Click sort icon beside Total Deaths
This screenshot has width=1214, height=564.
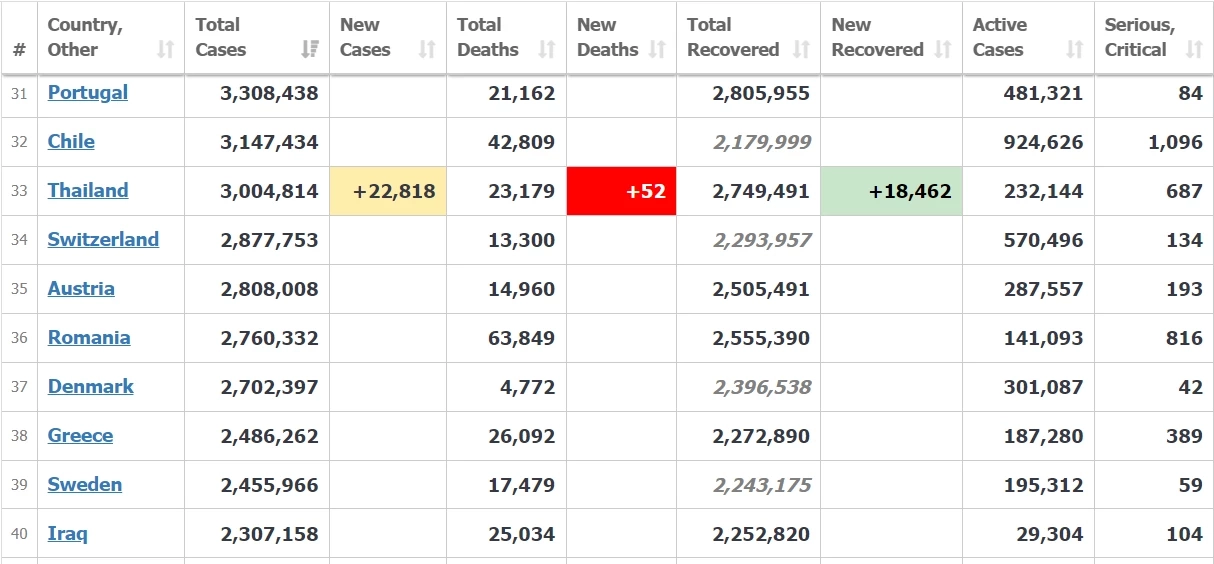[547, 49]
